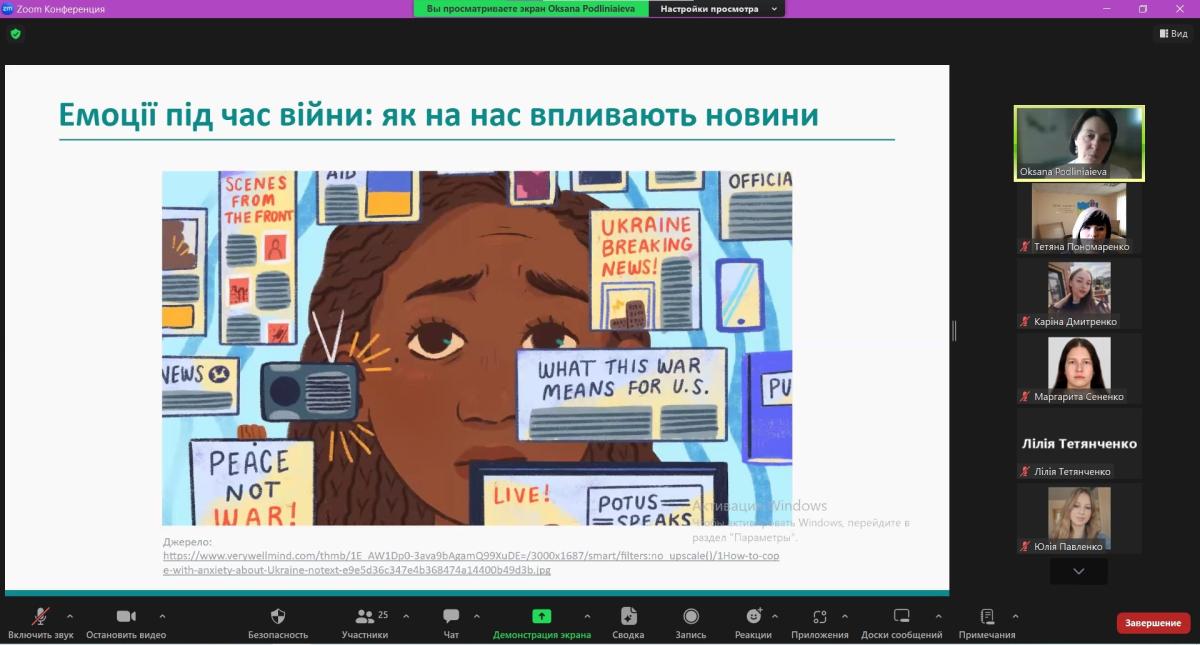
Task: Expand chevron next to Чат
Action: pos(476,616)
